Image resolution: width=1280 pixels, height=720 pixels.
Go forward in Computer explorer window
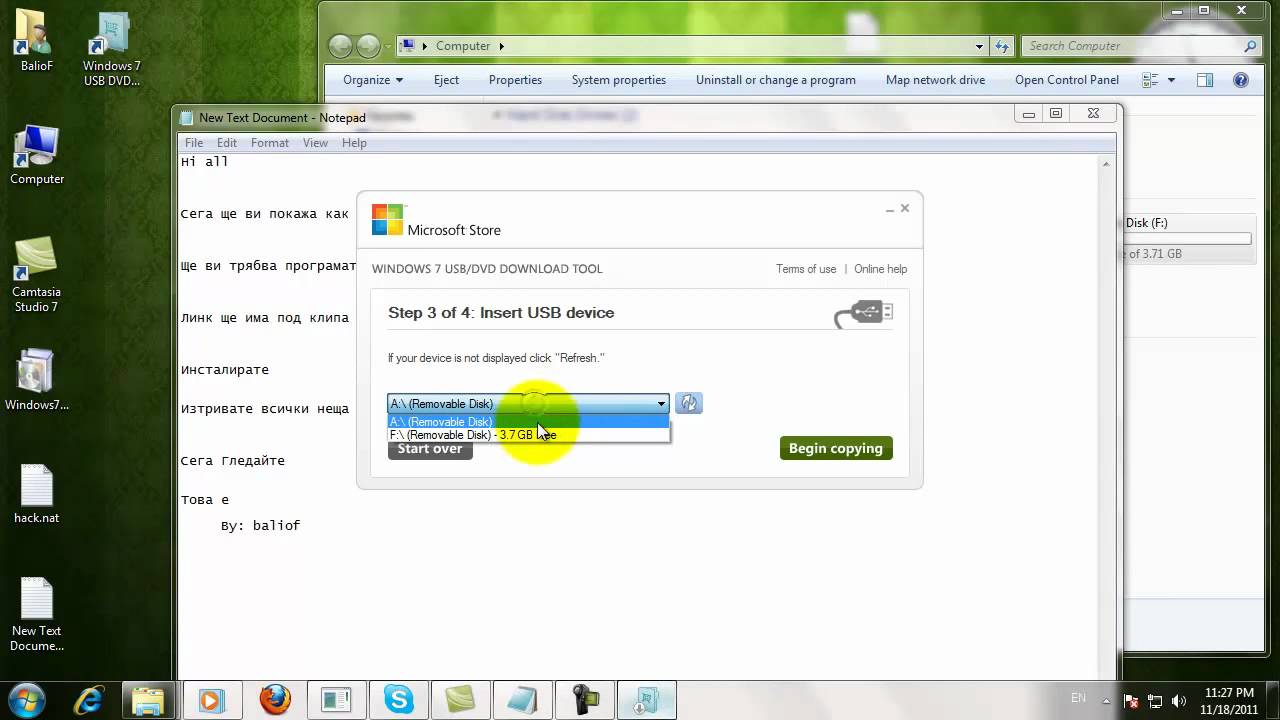368,46
